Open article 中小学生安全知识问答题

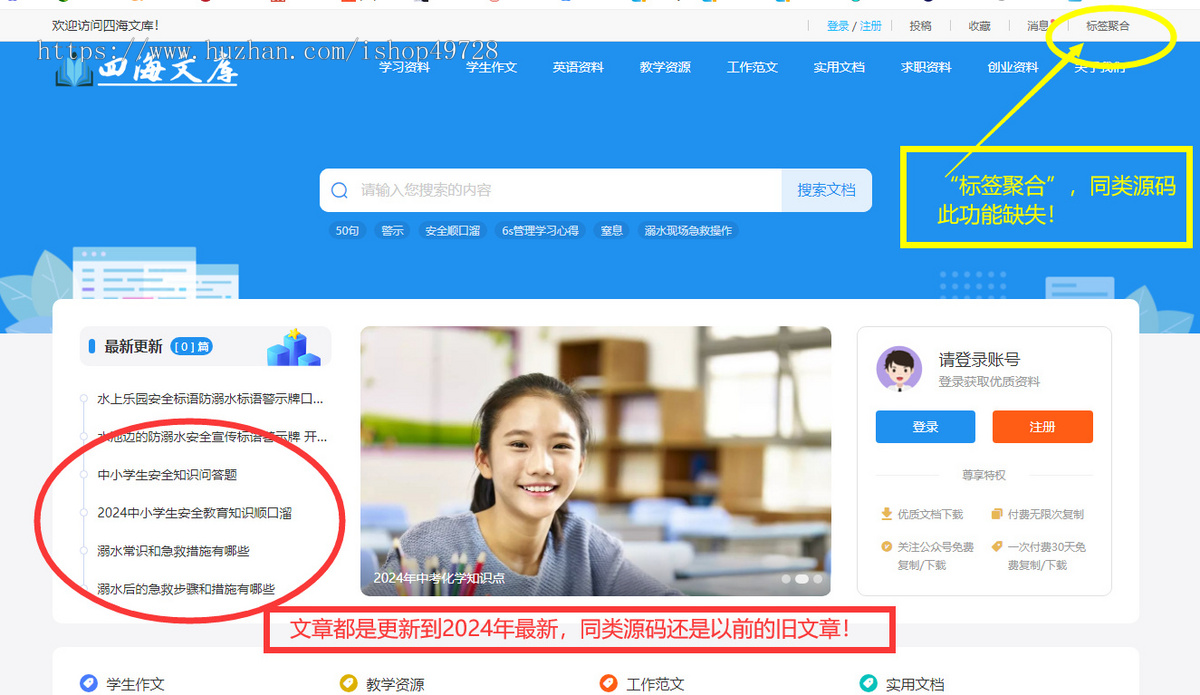click(167, 474)
